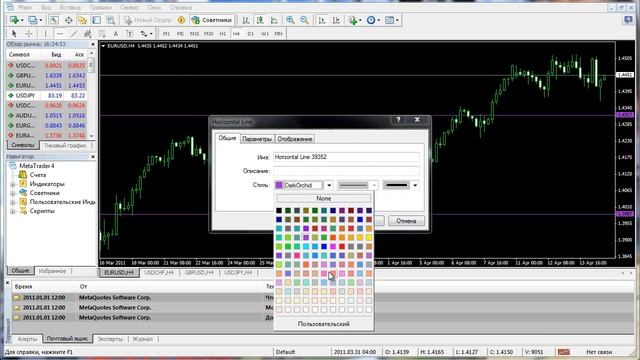Viewport: 640px width, 360px height.
Task: Select the Fibonacci retracement tool
Action: [x=102, y=33]
